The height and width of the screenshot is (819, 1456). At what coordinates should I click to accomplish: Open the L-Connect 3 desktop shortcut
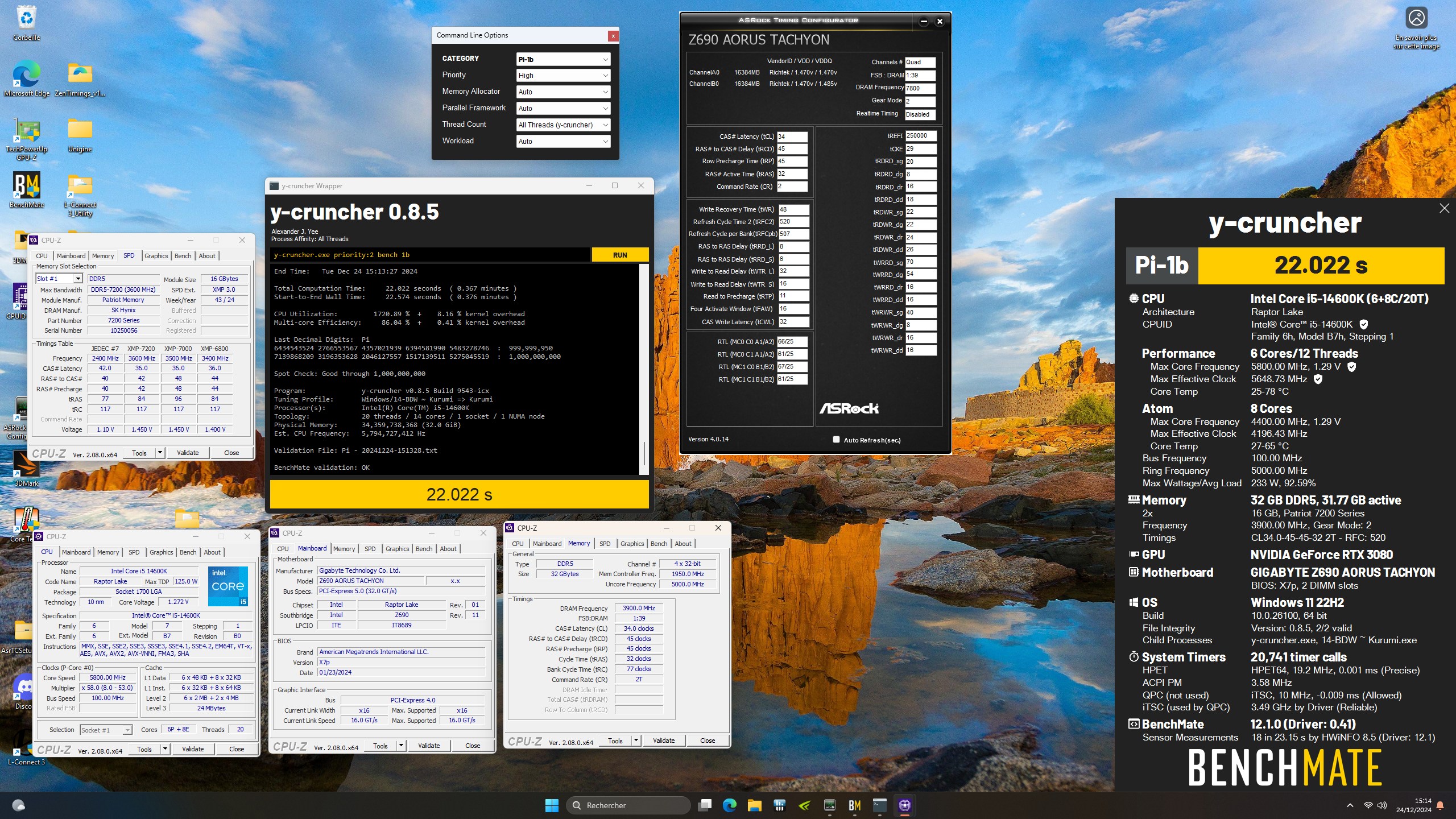point(26,747)
